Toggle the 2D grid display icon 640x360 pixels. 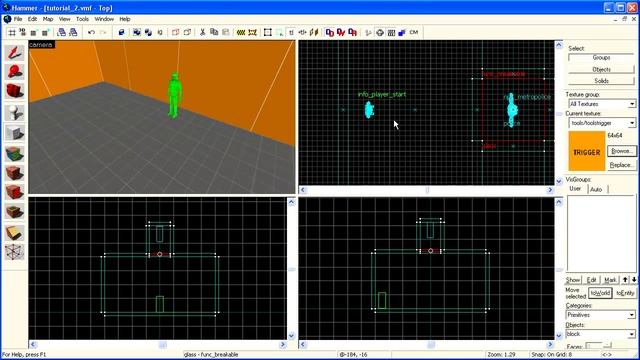point(12,32)
